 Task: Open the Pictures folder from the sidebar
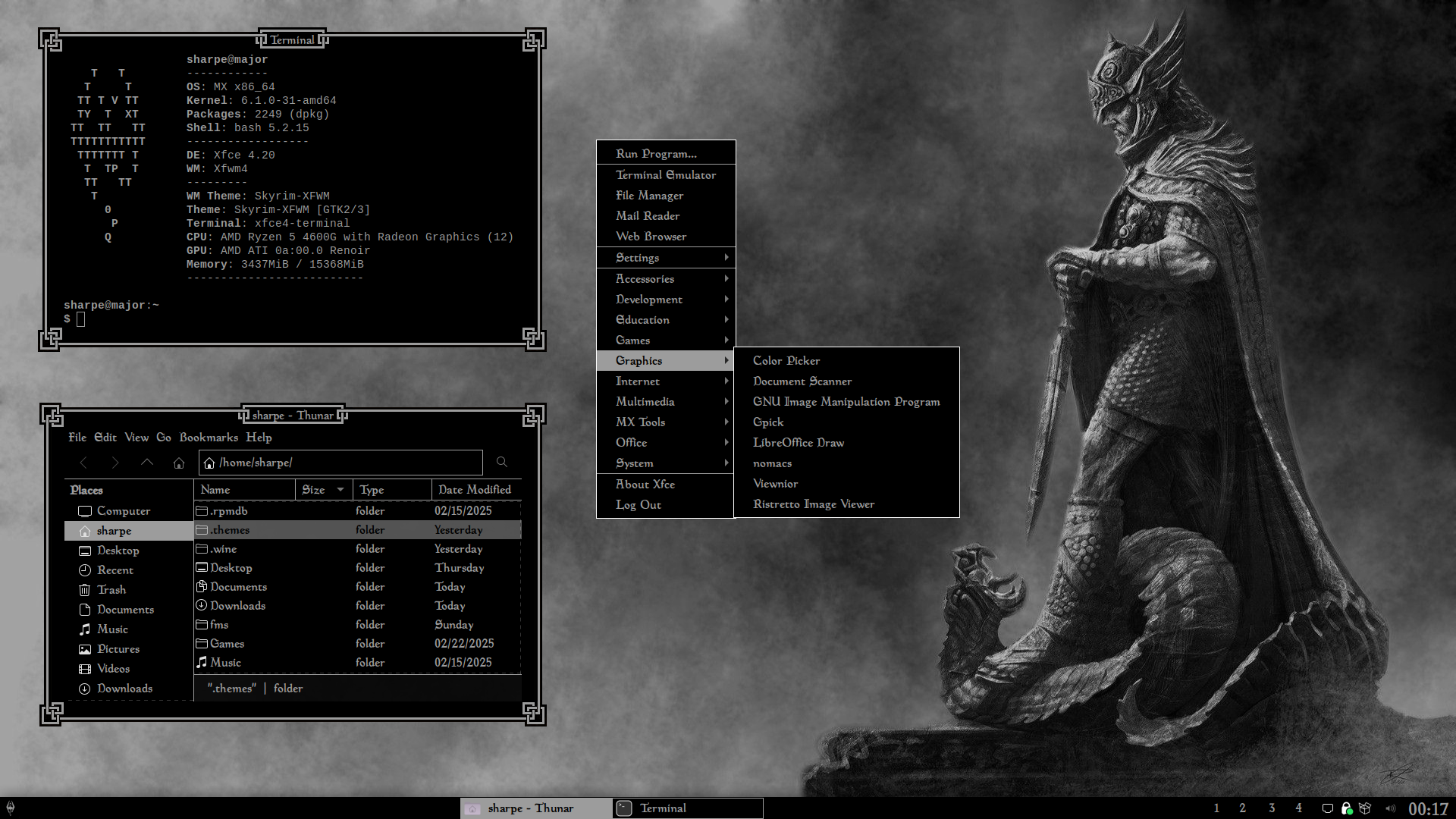[118, 648]
